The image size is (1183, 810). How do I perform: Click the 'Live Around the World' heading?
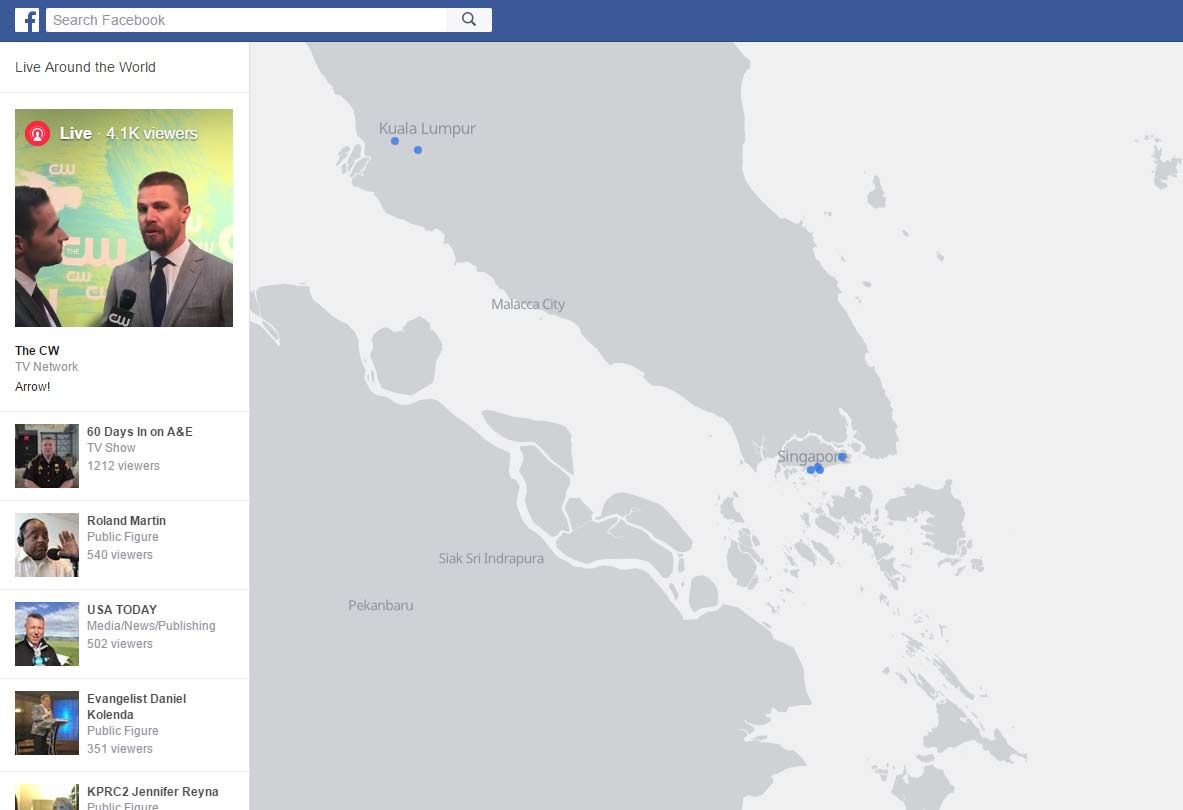tap(85, 67)
